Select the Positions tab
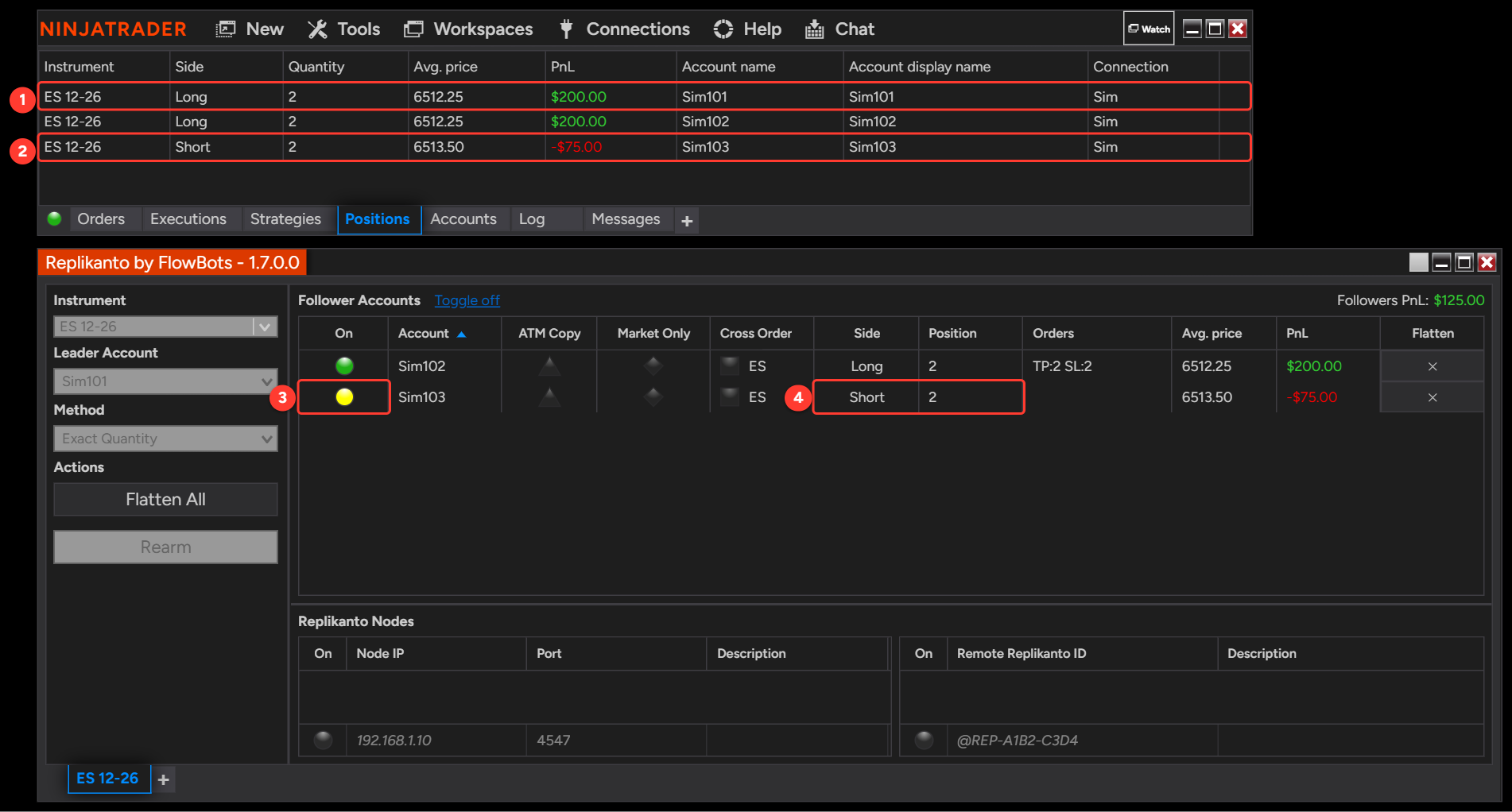Viewport: 1512px width, 812px height. click(x=378, y=219)
